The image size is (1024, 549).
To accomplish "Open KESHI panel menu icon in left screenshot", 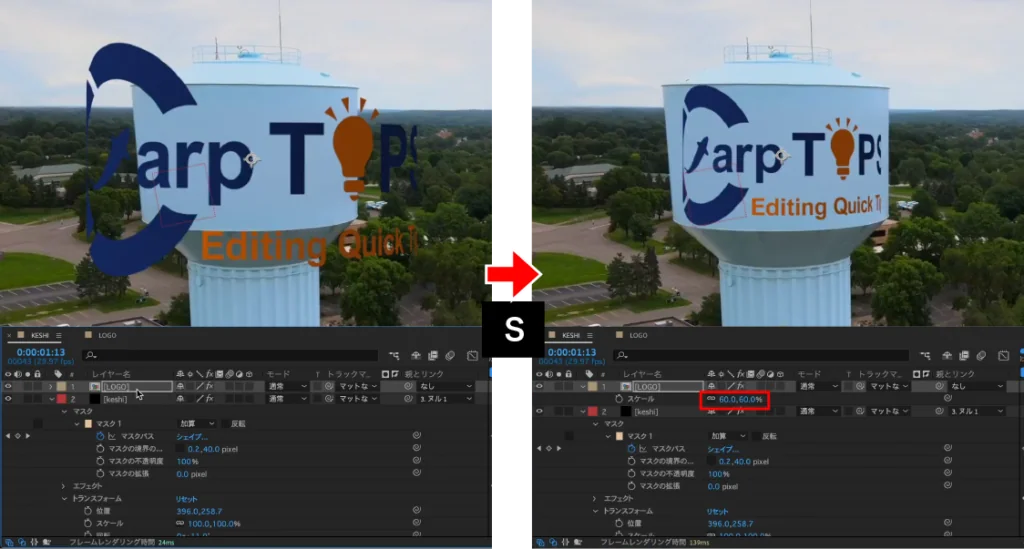I will (x=58, y=336).
